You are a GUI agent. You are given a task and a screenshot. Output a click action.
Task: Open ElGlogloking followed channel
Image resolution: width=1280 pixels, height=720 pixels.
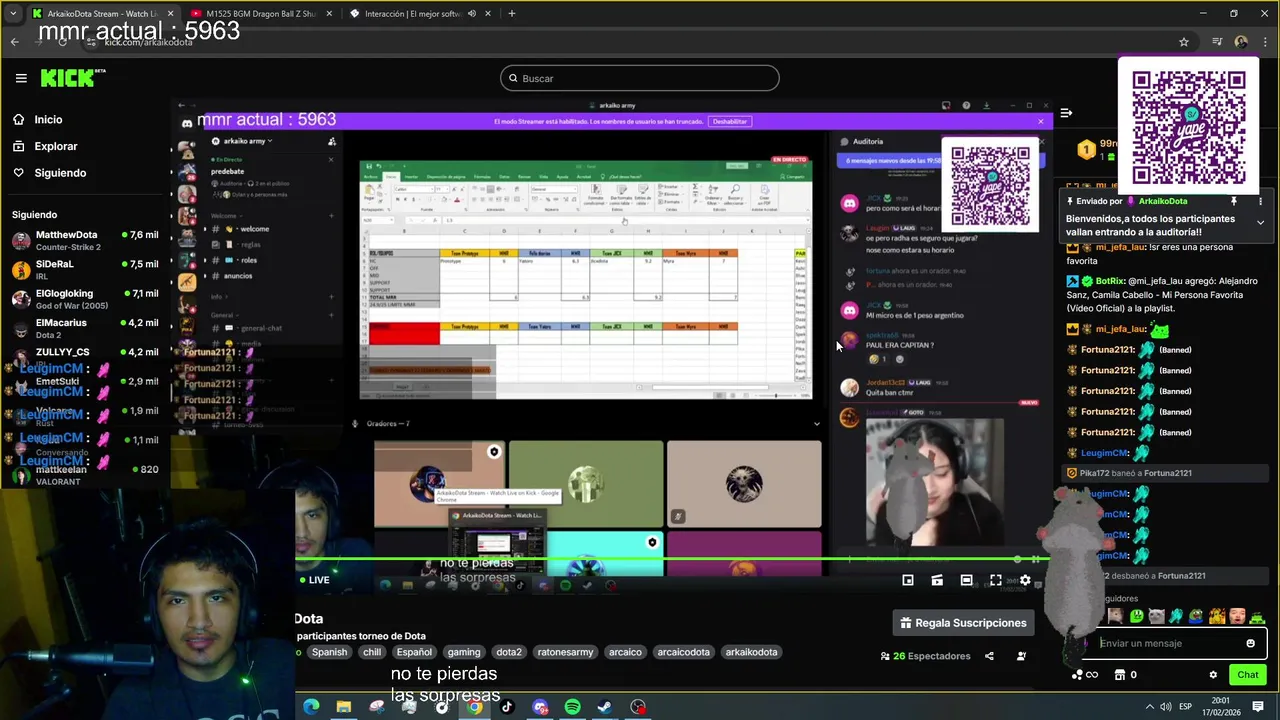[85, 298]
